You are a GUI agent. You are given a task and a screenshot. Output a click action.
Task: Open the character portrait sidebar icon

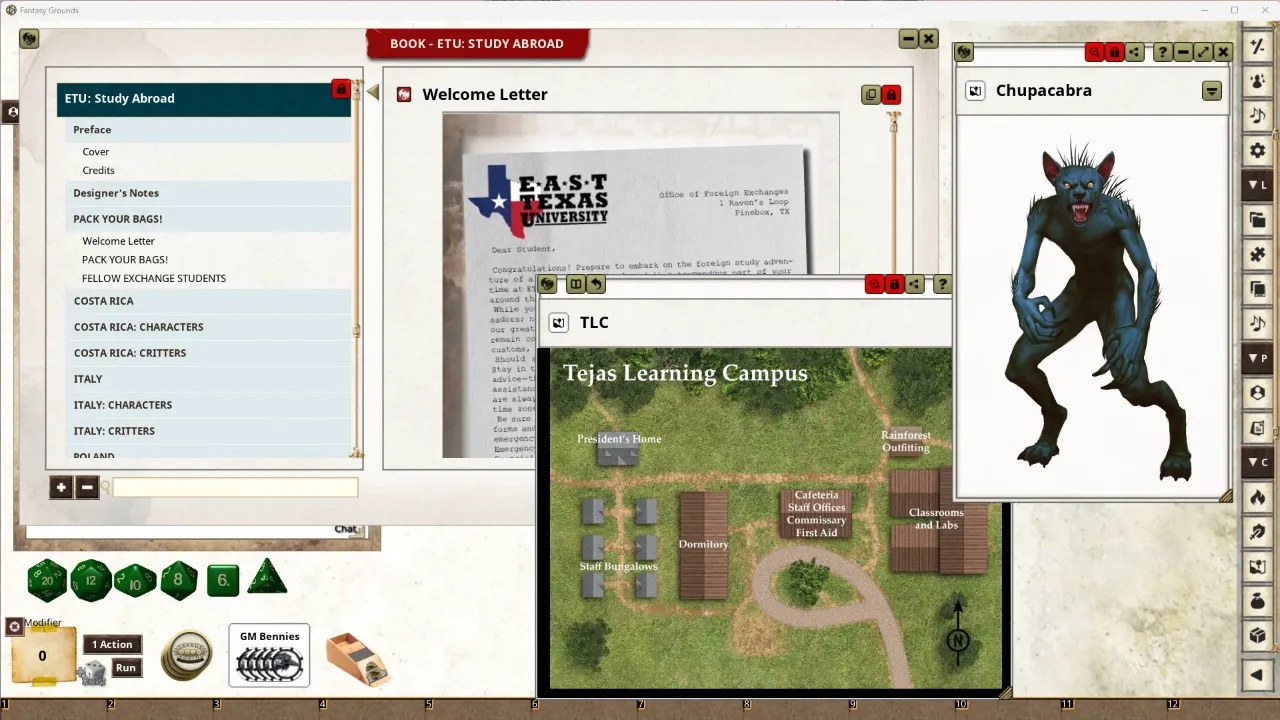click(1257, 393)
